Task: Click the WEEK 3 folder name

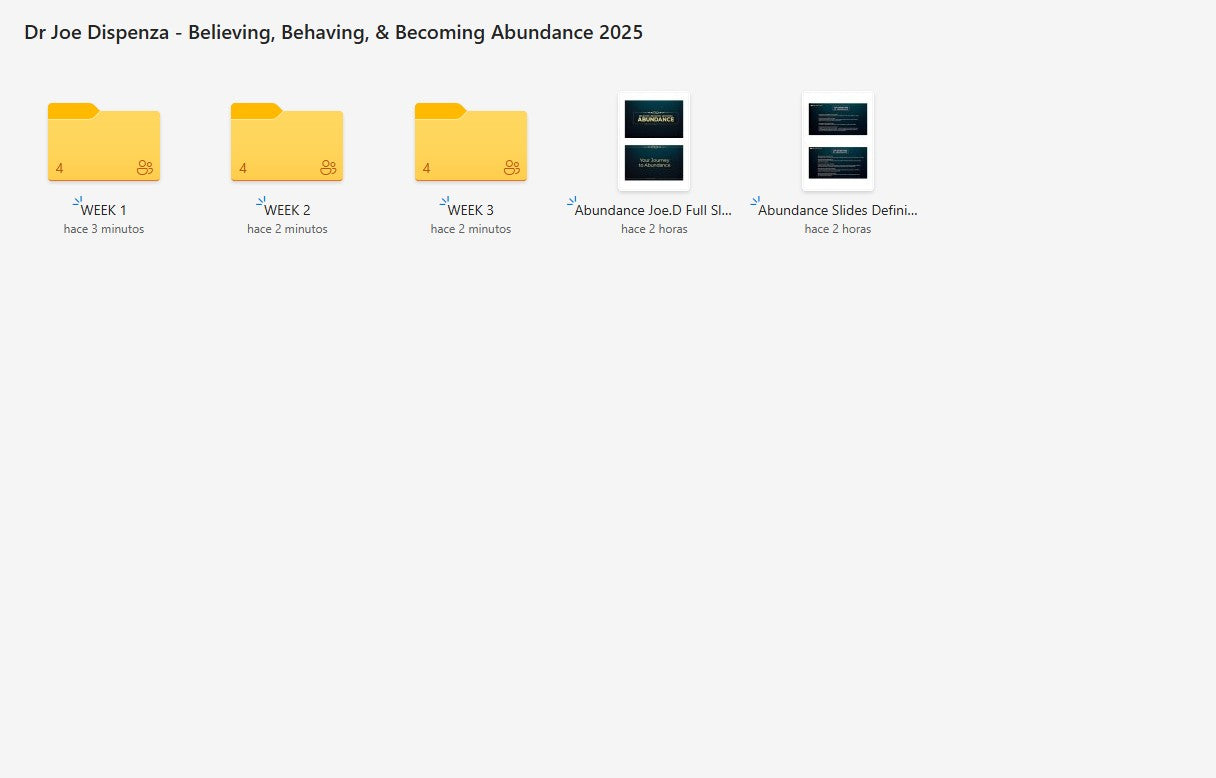Action: pyautogui.click(x=471, y=211)
